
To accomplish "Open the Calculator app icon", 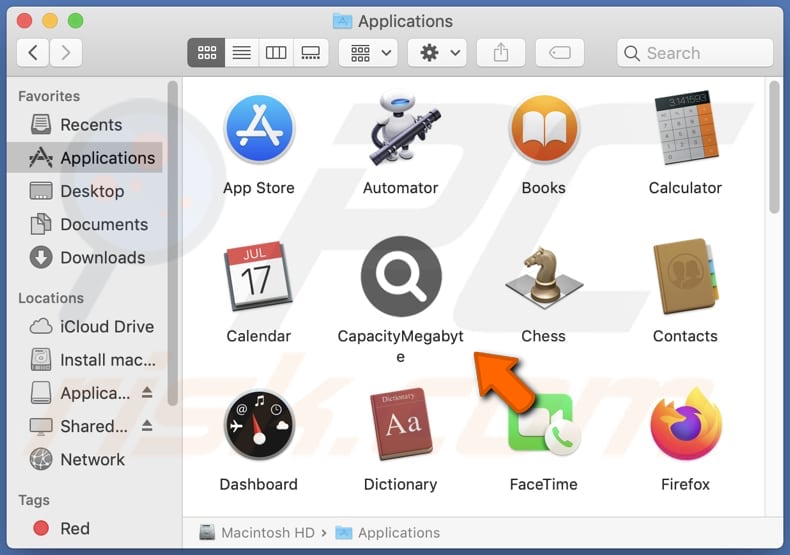I will pos(686,129).
